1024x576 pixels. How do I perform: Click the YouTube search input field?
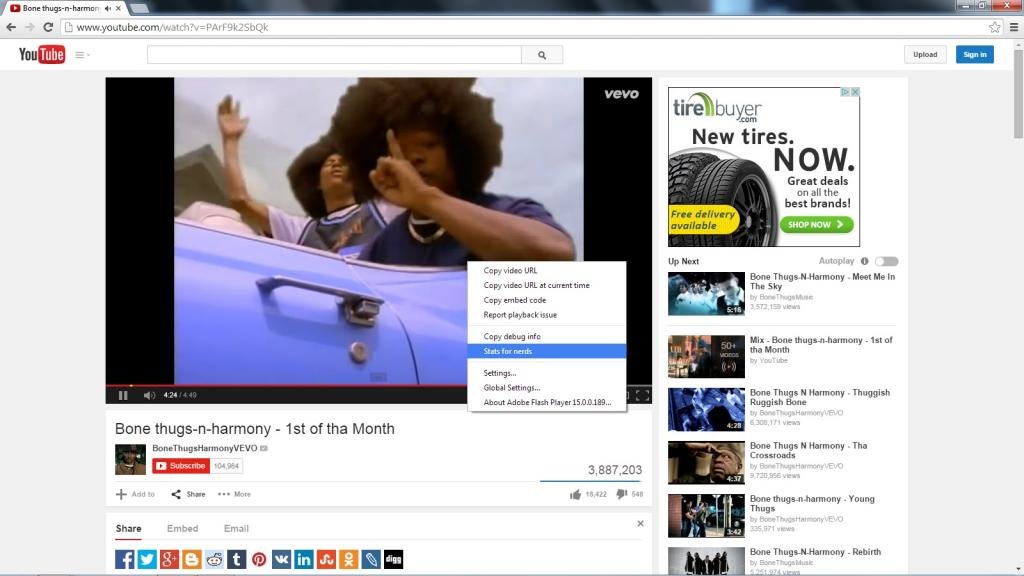[x=334, y=55]
